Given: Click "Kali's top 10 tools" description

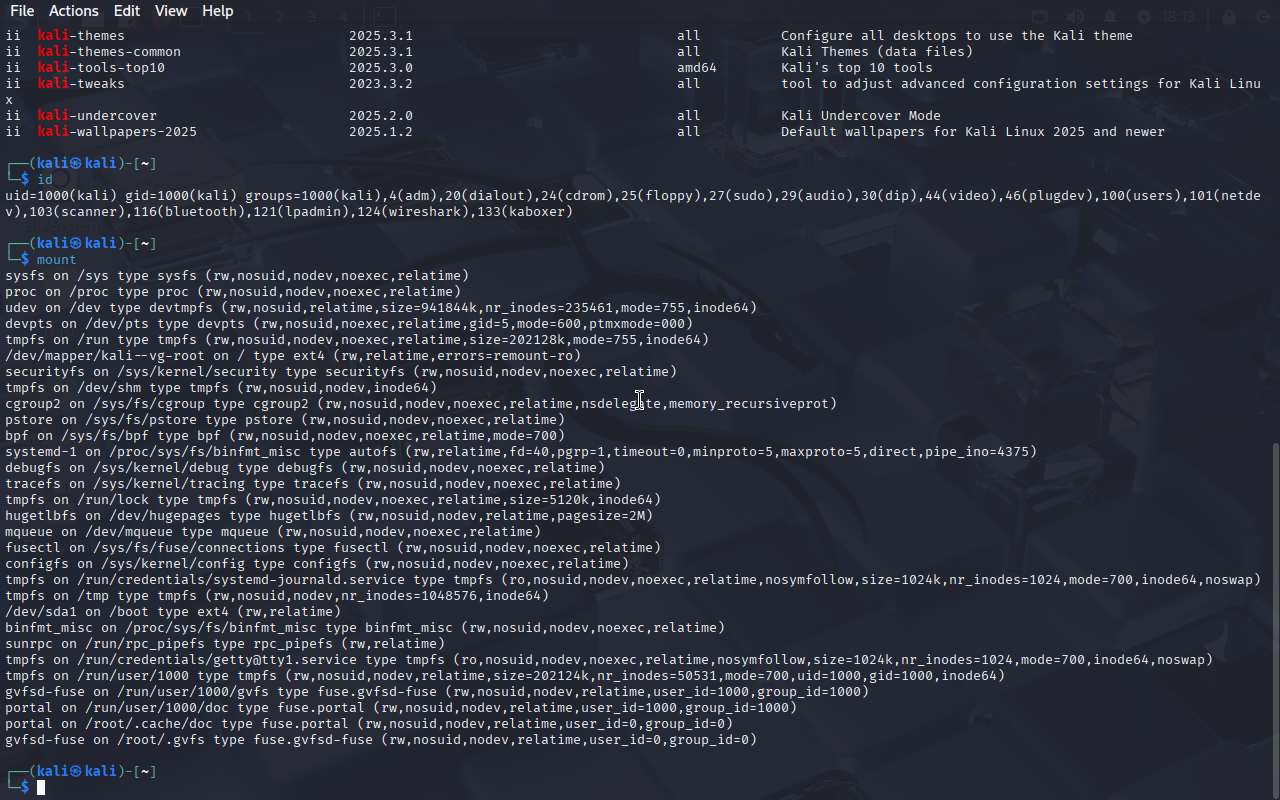Looking at the screenshot, I should (x=857, y=68).
